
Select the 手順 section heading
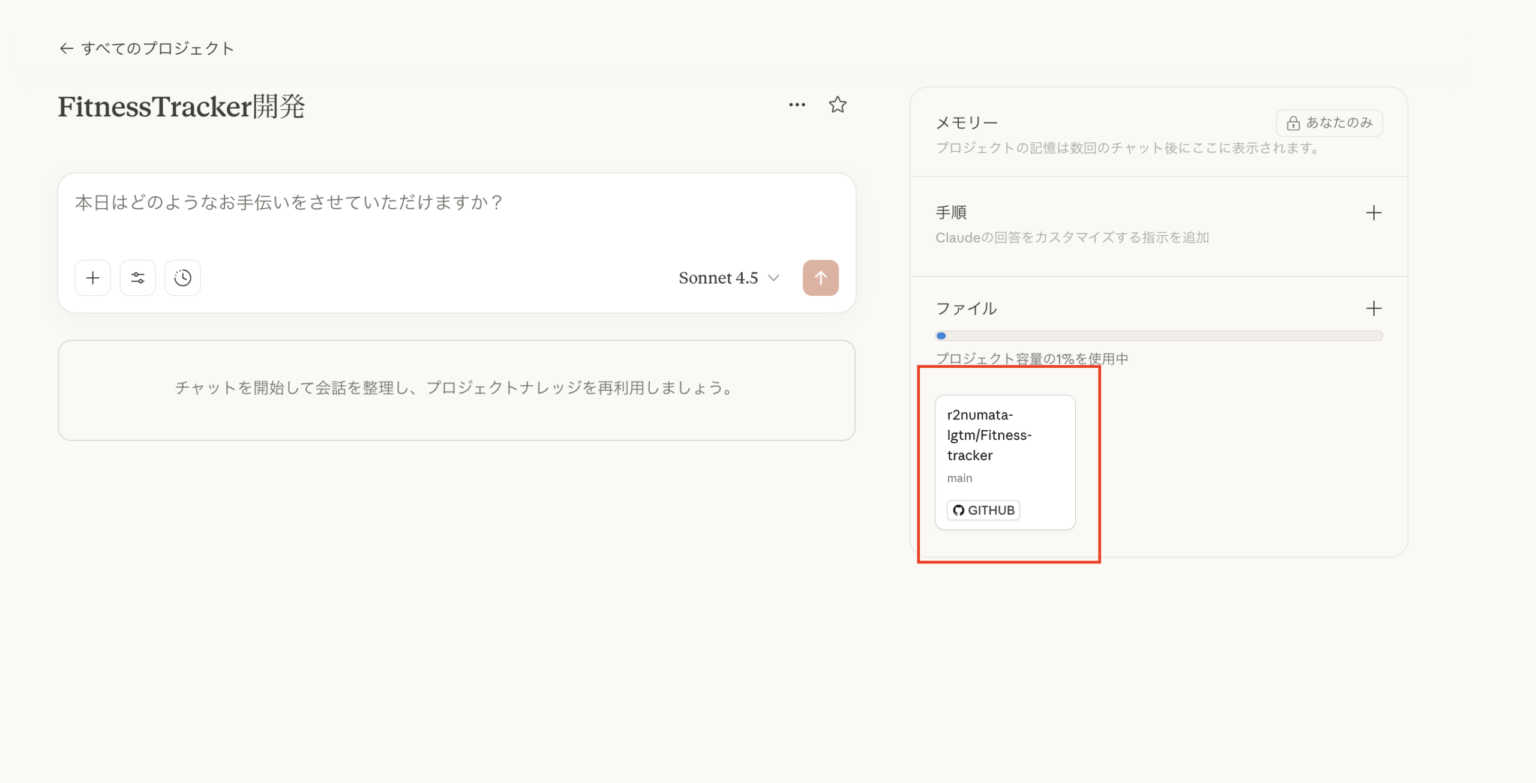(951, 213)
